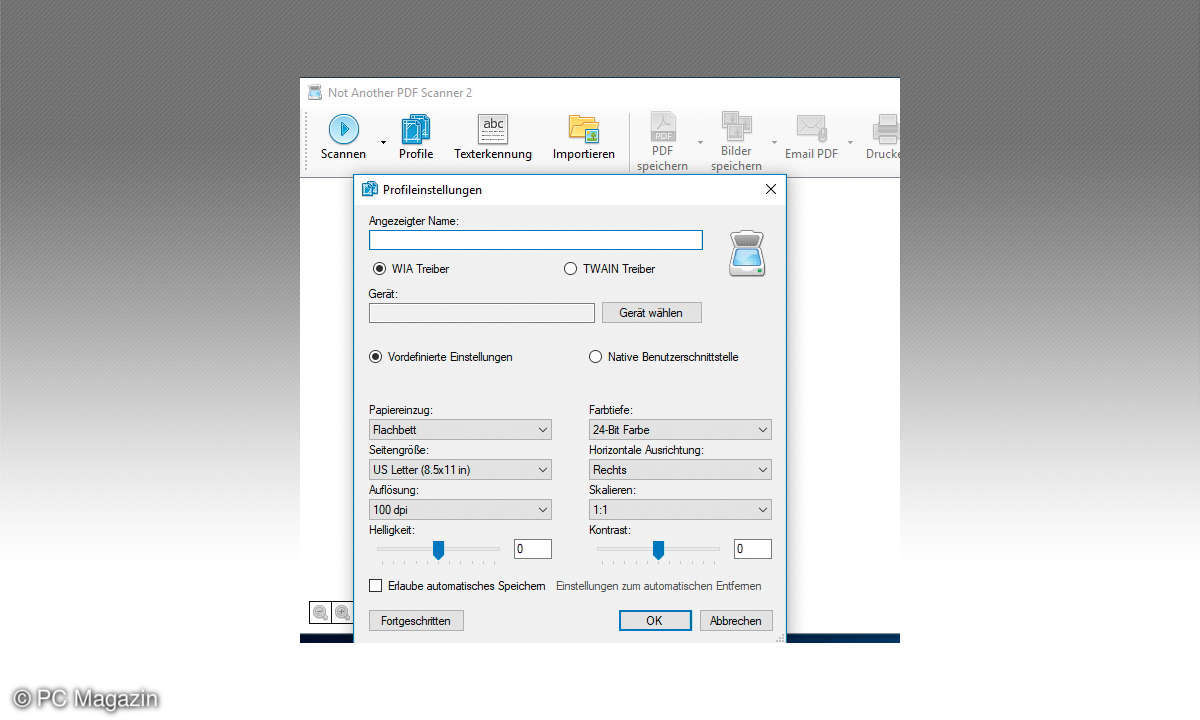Open Einstellungen zum automatischen Entfernen link

pyautogui.click(x=659, y=586)
